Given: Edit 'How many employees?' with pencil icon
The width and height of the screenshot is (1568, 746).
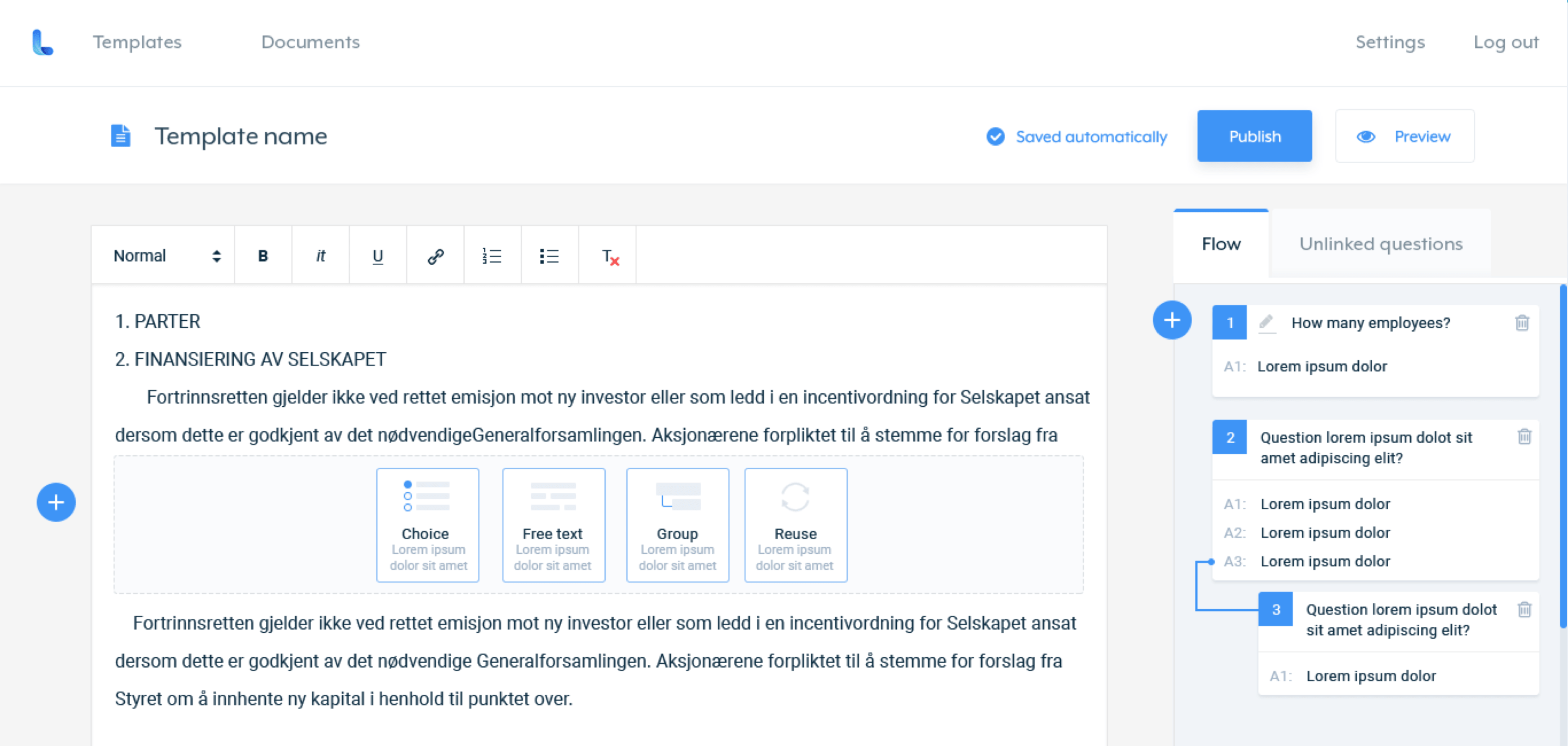Looking at the screenshot, I should tap(1266, 321).
